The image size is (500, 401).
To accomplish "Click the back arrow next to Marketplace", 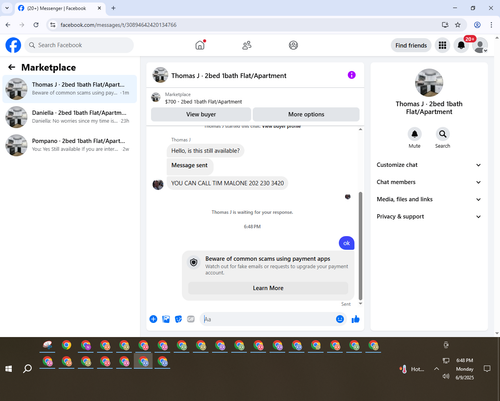I will coord(12,67).
